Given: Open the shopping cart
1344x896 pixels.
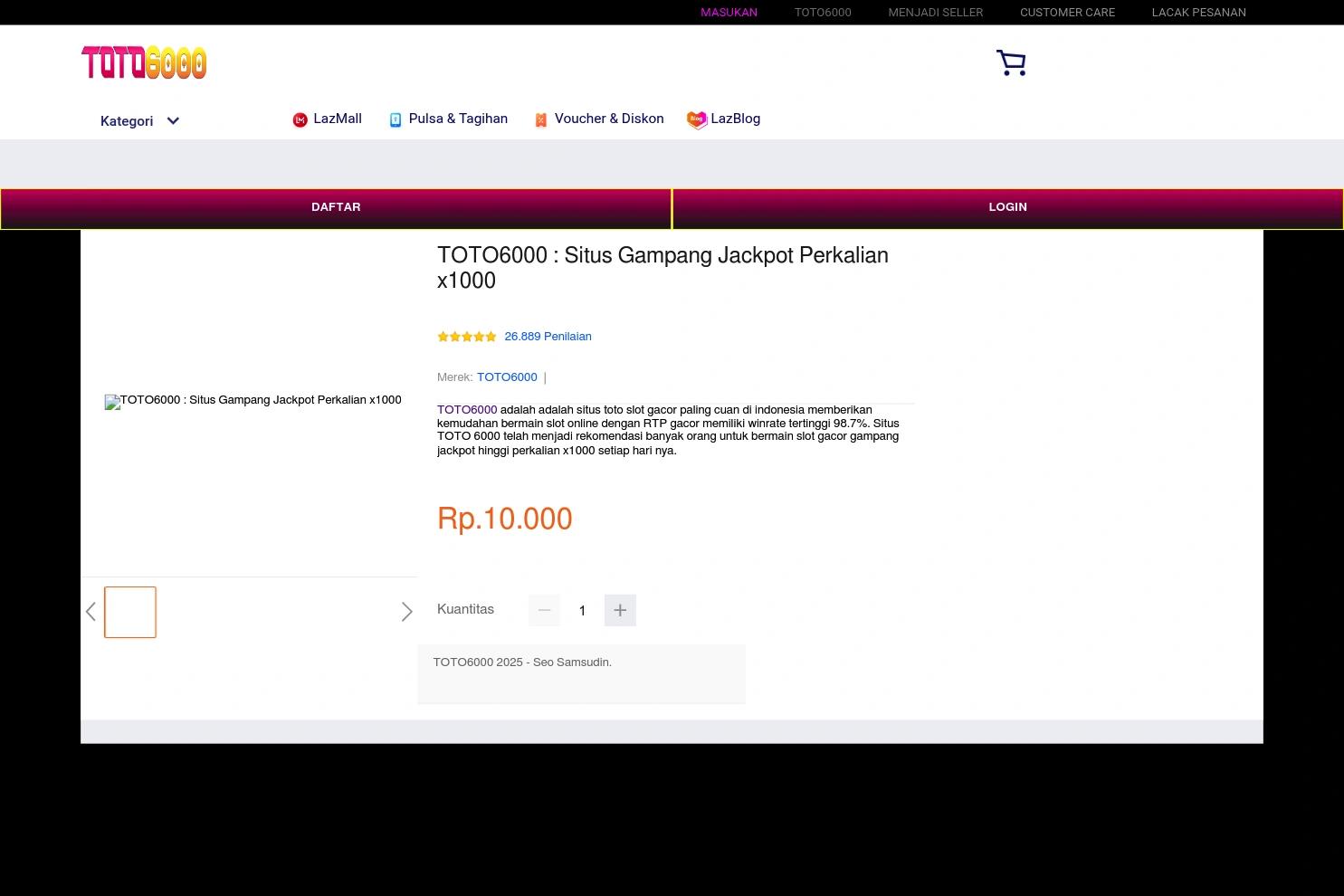Looking at the screenshot, I should tap(1011, 62).
